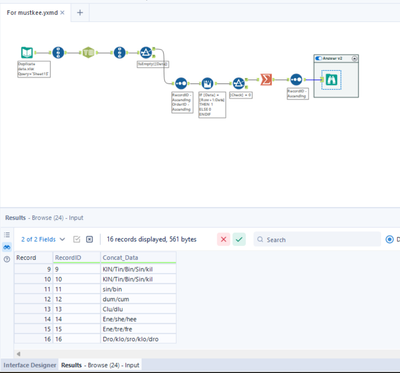Select the Filter tool annotated !IsEmpty([Data])
The height and width of the screenshot is (373, 400).
point(146,53)
